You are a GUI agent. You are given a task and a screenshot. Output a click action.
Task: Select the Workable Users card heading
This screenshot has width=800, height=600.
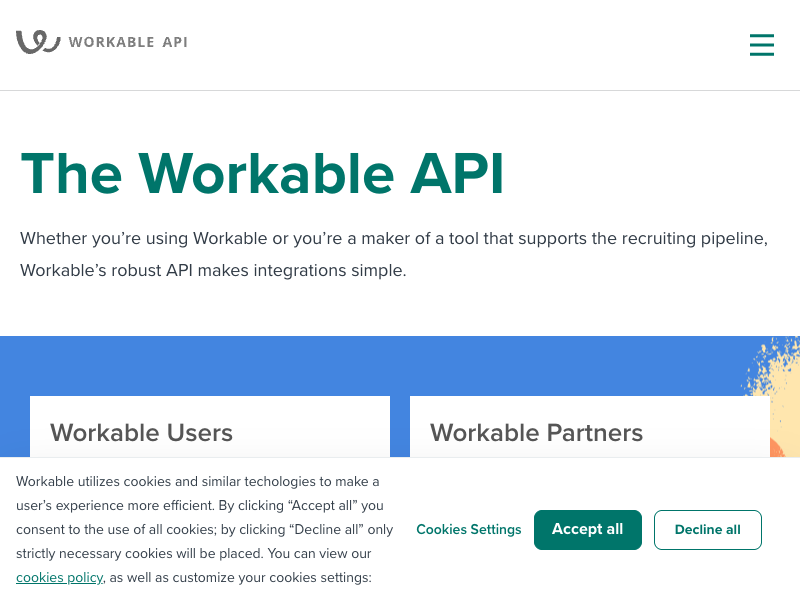point(141,433)
